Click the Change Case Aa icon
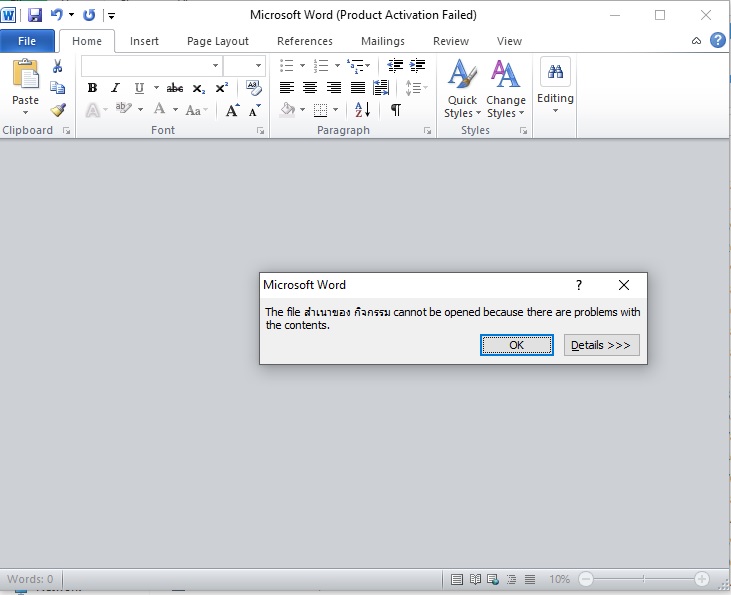 (x=193, y=111)
